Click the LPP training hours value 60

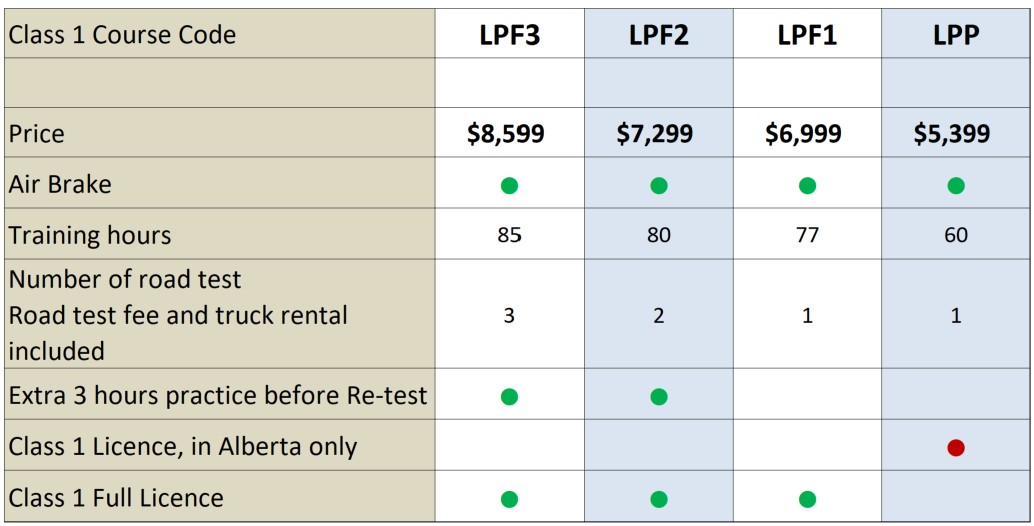click(956, 235)
